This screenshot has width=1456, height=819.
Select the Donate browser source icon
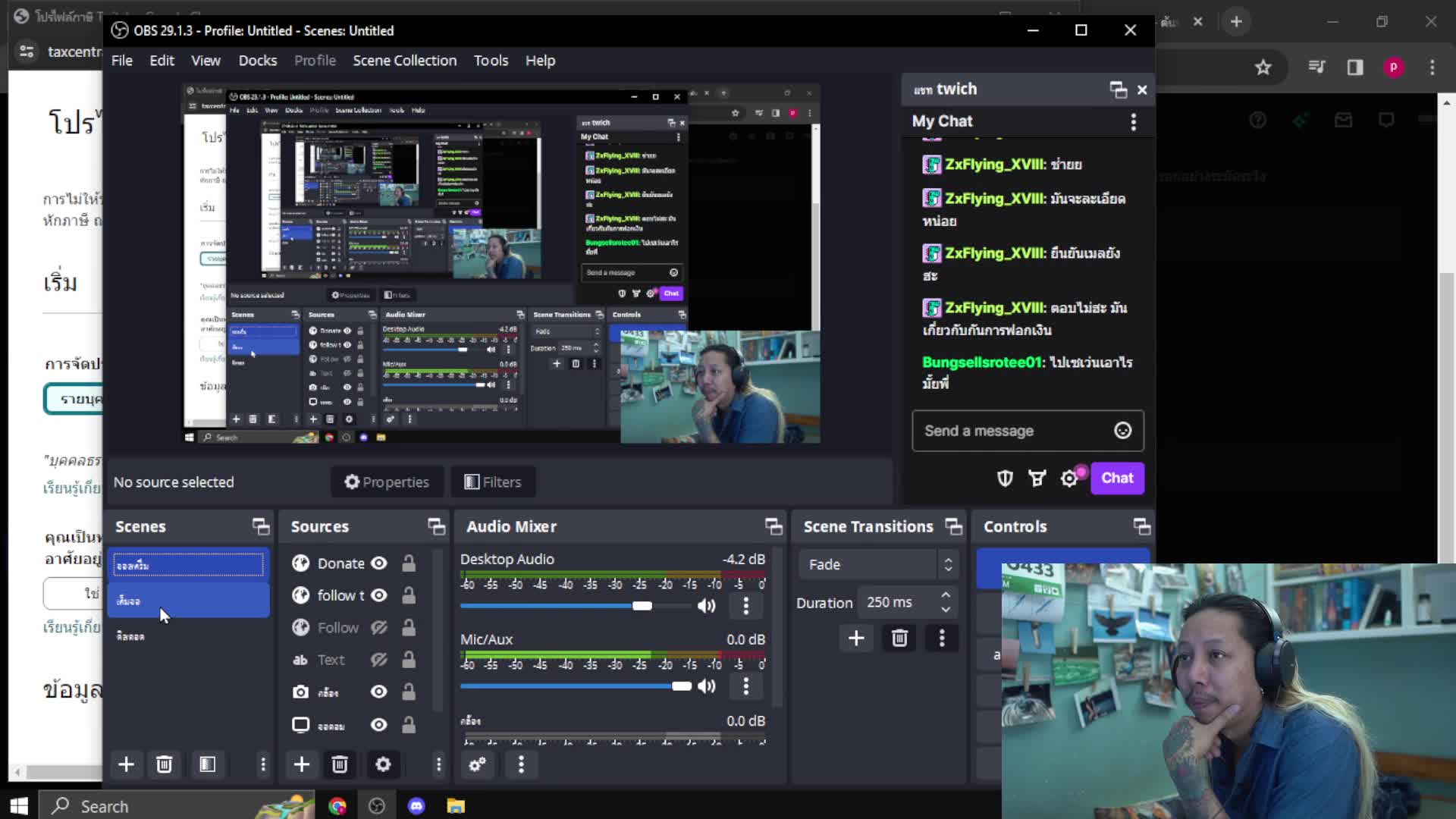pyautogui.click(x=301, y=563)
